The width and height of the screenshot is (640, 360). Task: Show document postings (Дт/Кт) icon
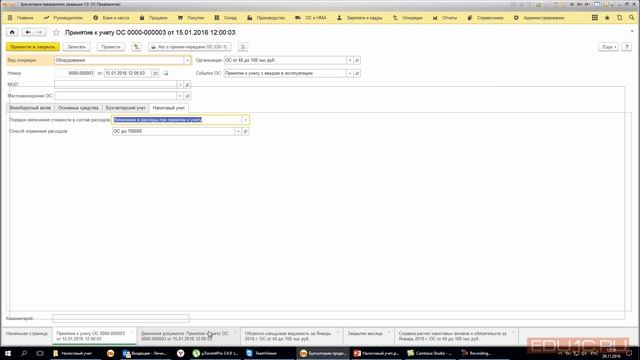(136, 47)
